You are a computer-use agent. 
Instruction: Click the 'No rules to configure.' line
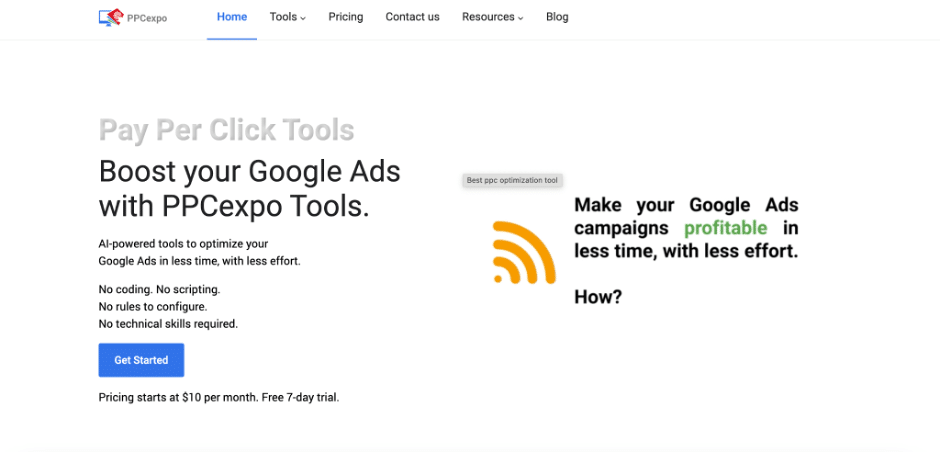152,307
